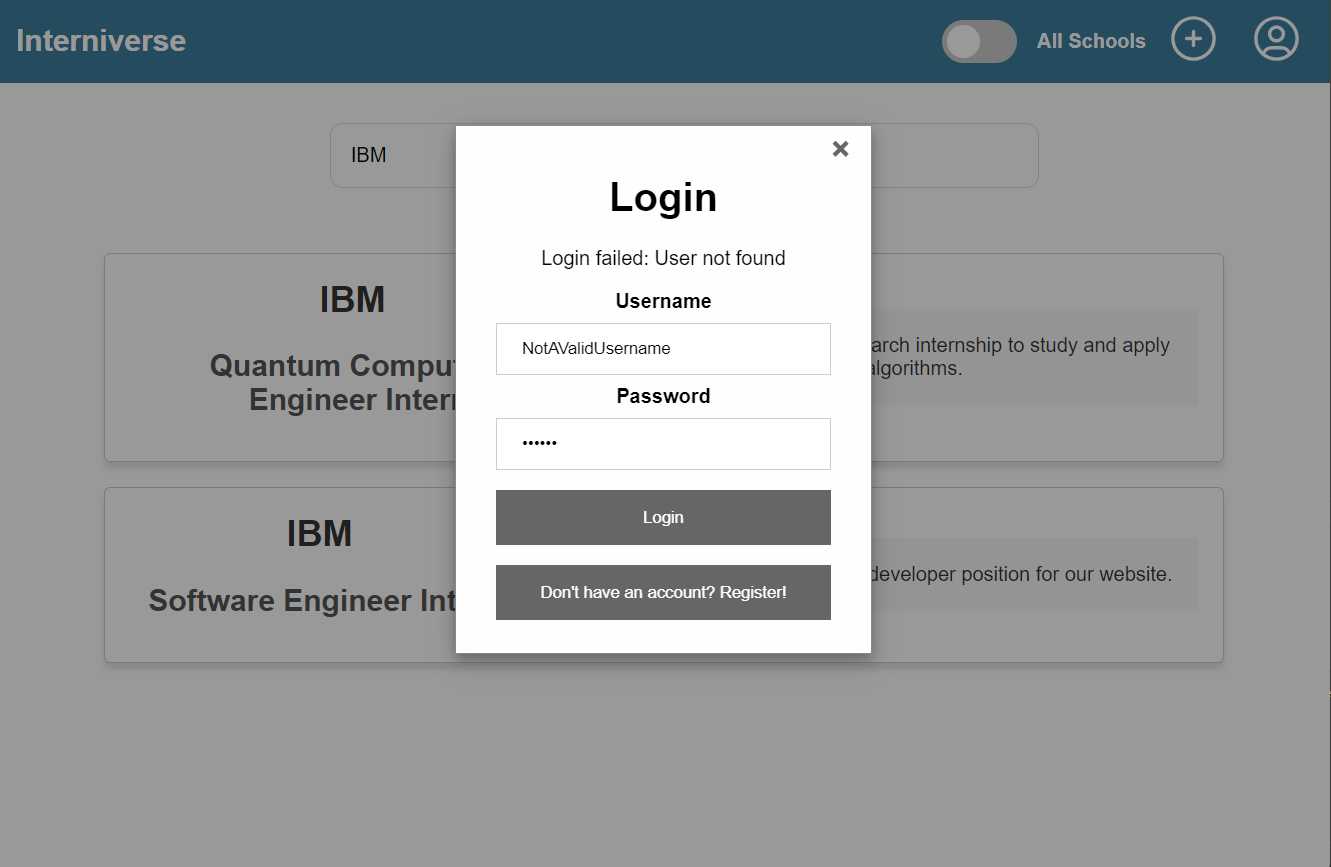Click the Login dialog heading
The height and width of the screenshot is (867, 1331).
tap(663, 197)
